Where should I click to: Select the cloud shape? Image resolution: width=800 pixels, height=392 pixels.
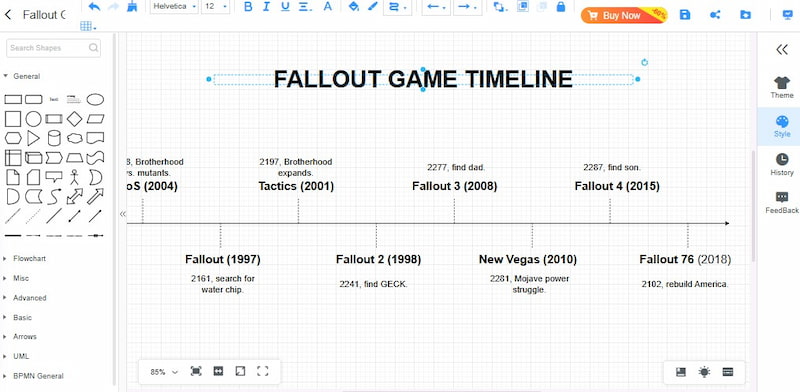point(74,138)
